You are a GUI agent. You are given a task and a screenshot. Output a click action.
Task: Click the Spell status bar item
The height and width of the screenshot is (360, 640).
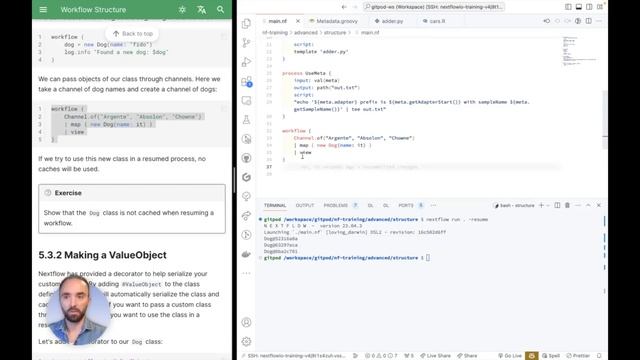[551, 356]
